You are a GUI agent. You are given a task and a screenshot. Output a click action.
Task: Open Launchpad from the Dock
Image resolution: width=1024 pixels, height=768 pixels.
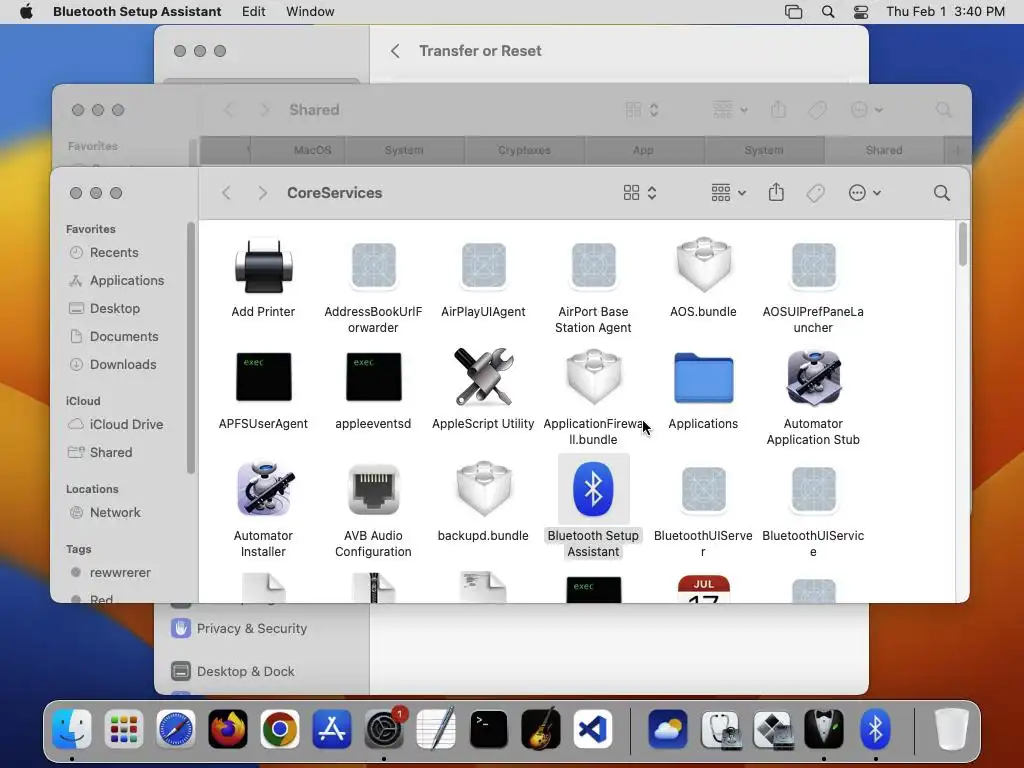click(123, 729)
